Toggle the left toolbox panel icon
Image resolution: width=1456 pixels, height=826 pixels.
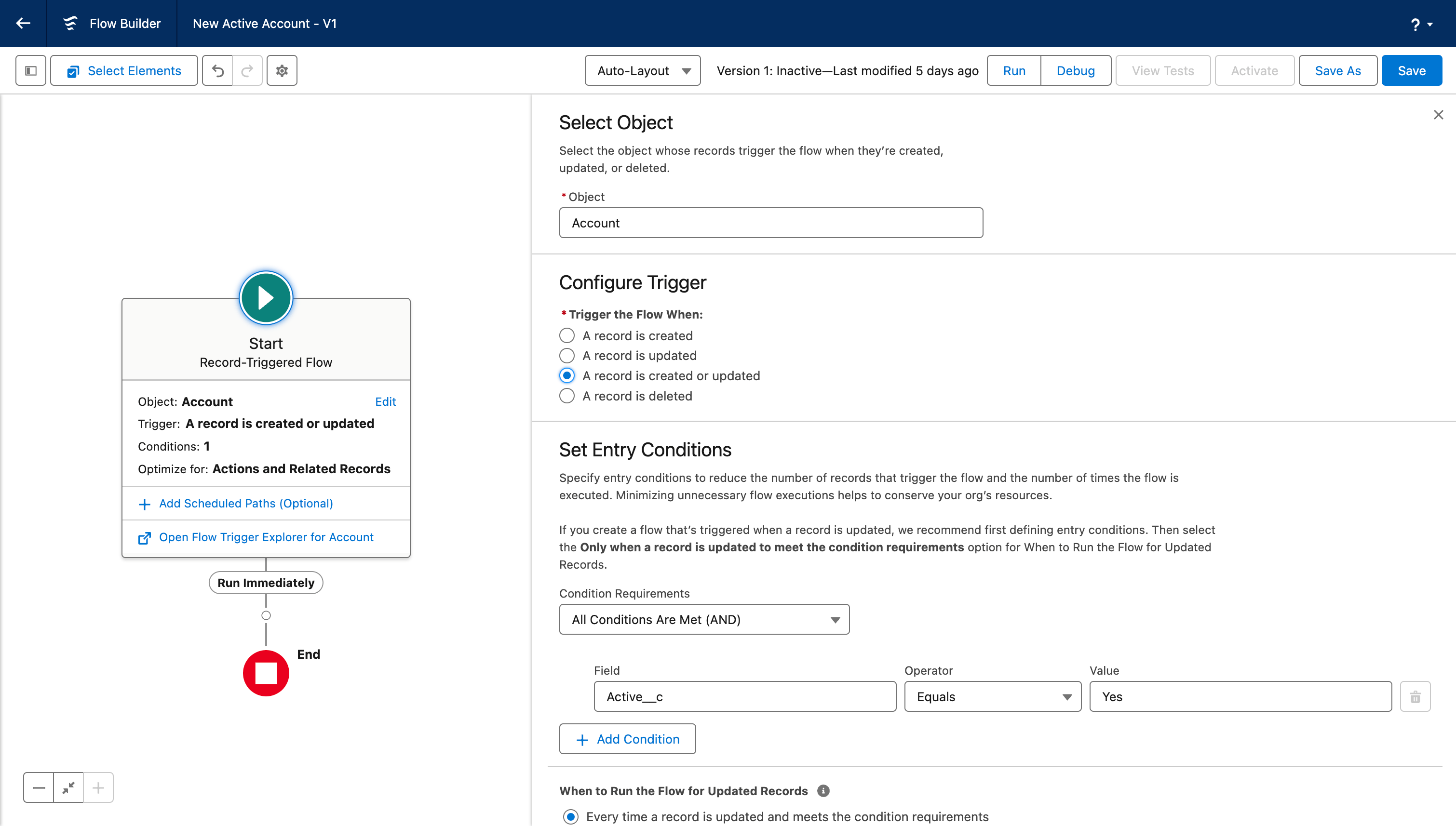[31, 70]
